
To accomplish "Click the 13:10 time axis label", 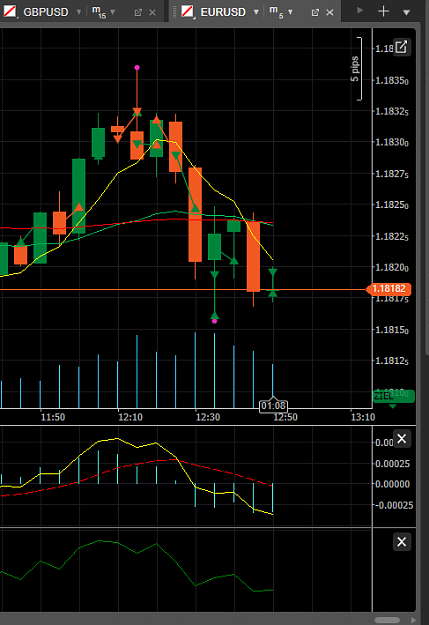I will [x=362, y=417].
